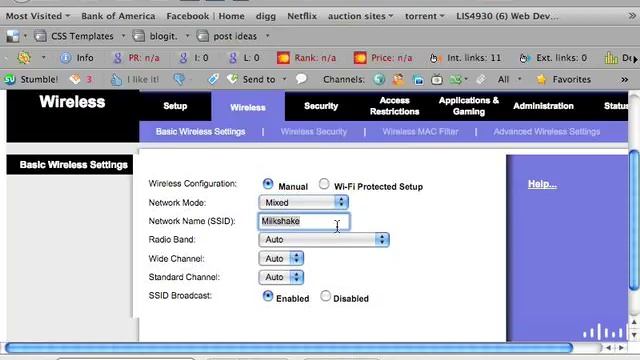The width and height of the screenshot is (640, 360).
Task: Click the Ext. links: 0 icon
Action: click(x=524, y=58)
